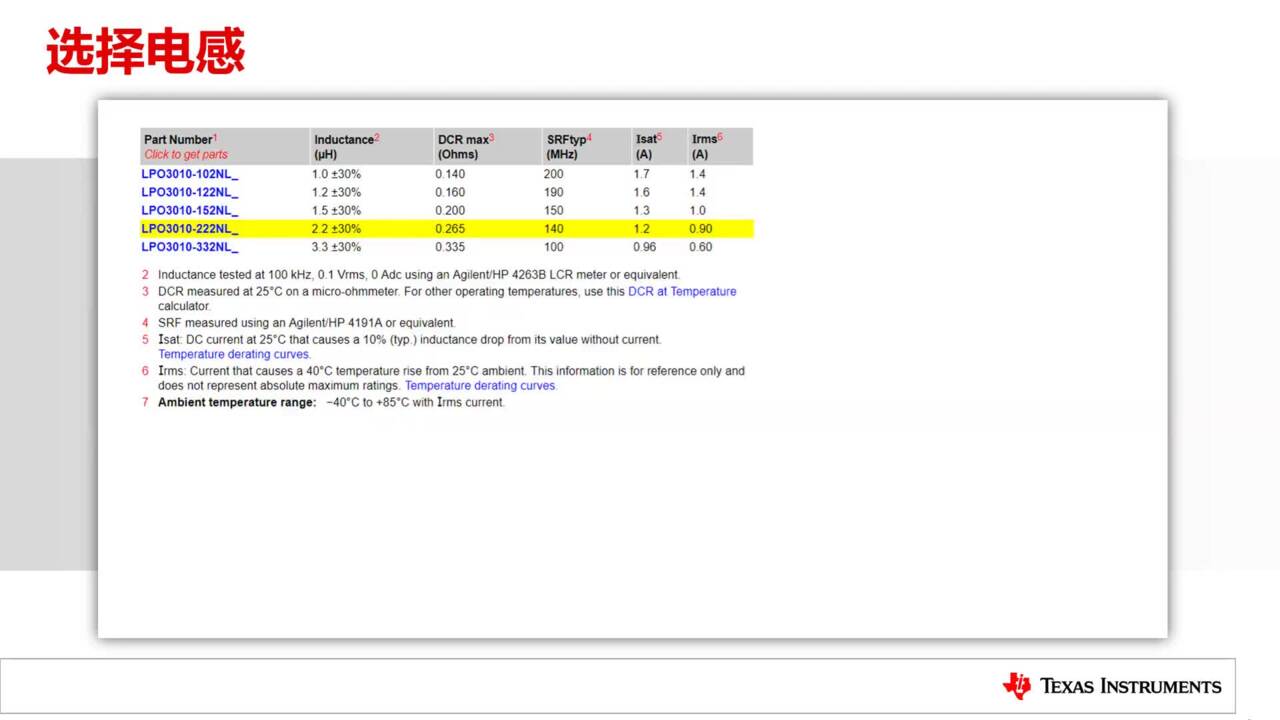Open the LPO3010-332NL_ part link

coord(190,247)
